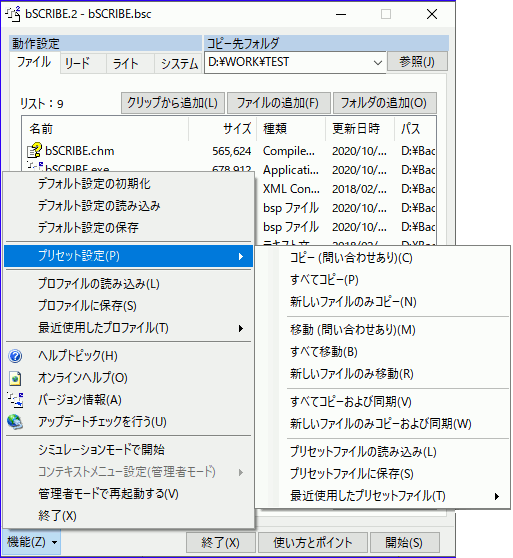Click the bSCRIBE app icon in title bar
Image resolution: width=513 pixels, height=558 pixels.
pyautogui.click(x=13, y=14)
